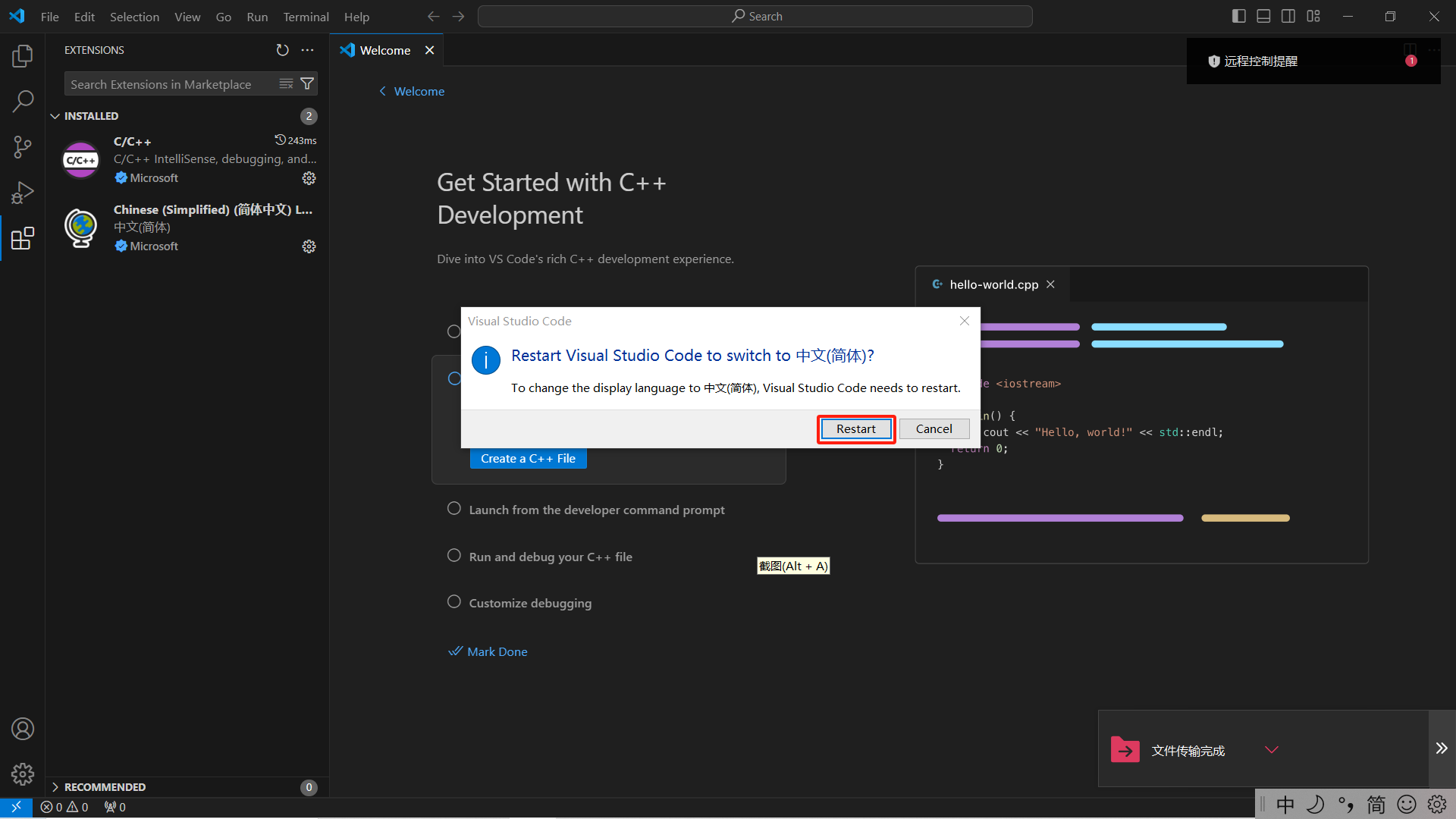
Task: Toggle panel layout icon
Action: (x=1263, y=16)
